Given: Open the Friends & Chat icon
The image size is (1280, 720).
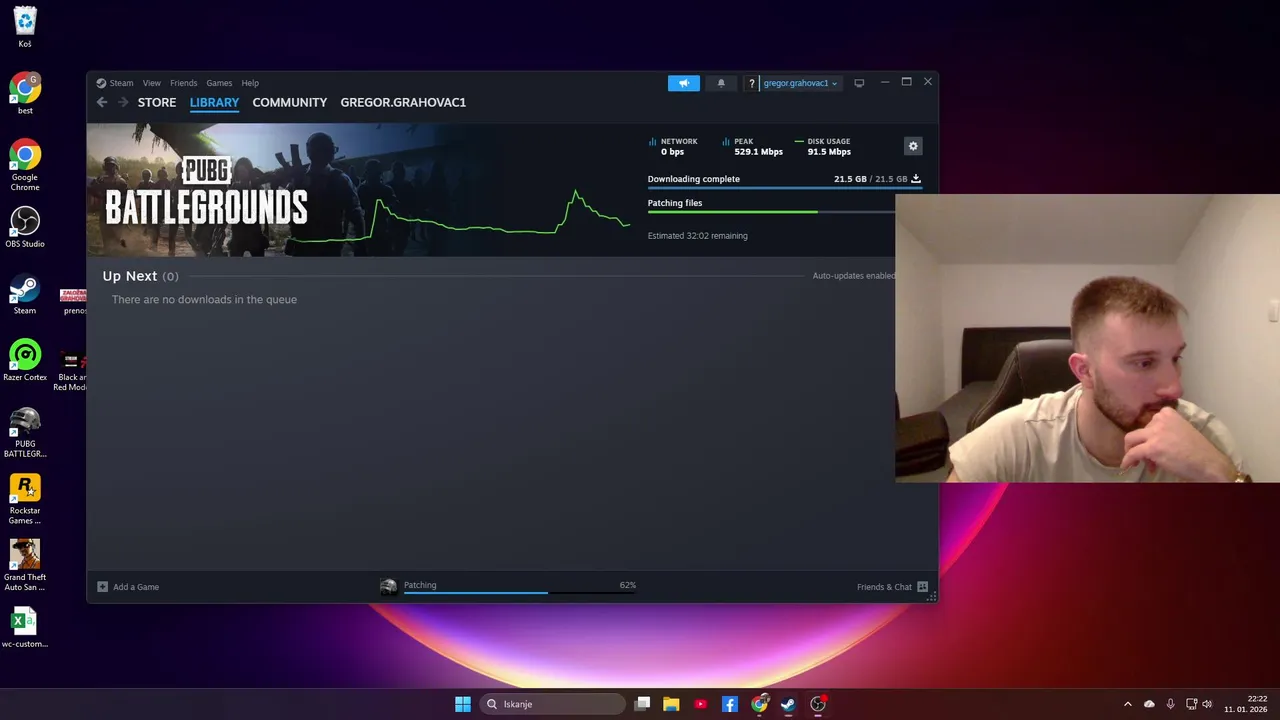Looking at the screenshot, I should (923, 587).
